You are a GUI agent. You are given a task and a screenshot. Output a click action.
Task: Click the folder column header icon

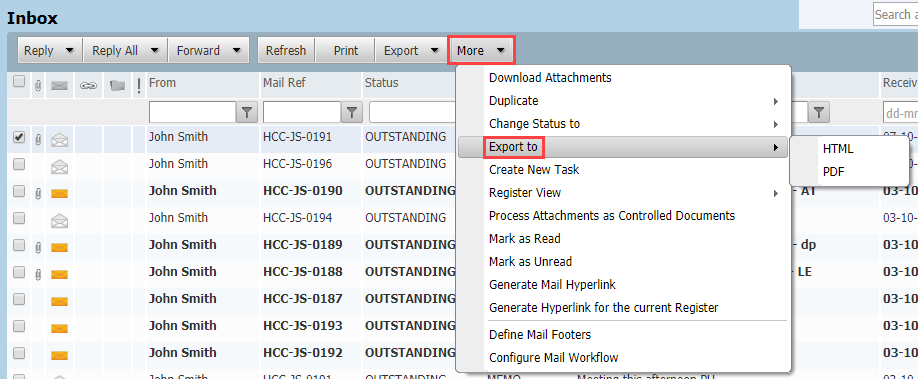[x=118, y=86]
